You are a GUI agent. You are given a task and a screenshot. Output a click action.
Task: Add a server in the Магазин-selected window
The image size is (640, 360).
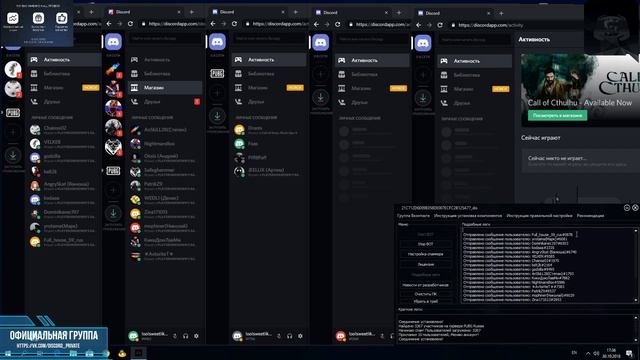tap(113, 190)
